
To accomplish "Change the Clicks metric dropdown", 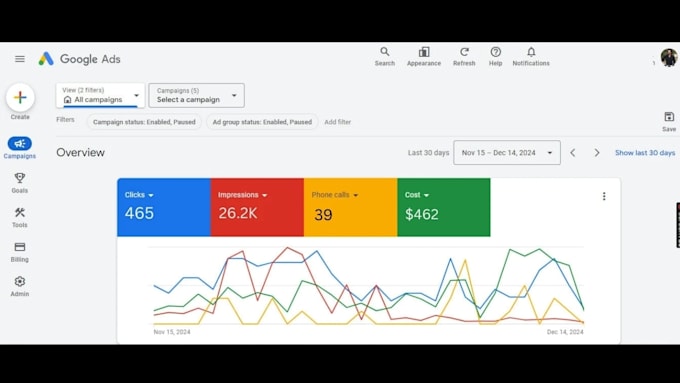I will [139, 195].
